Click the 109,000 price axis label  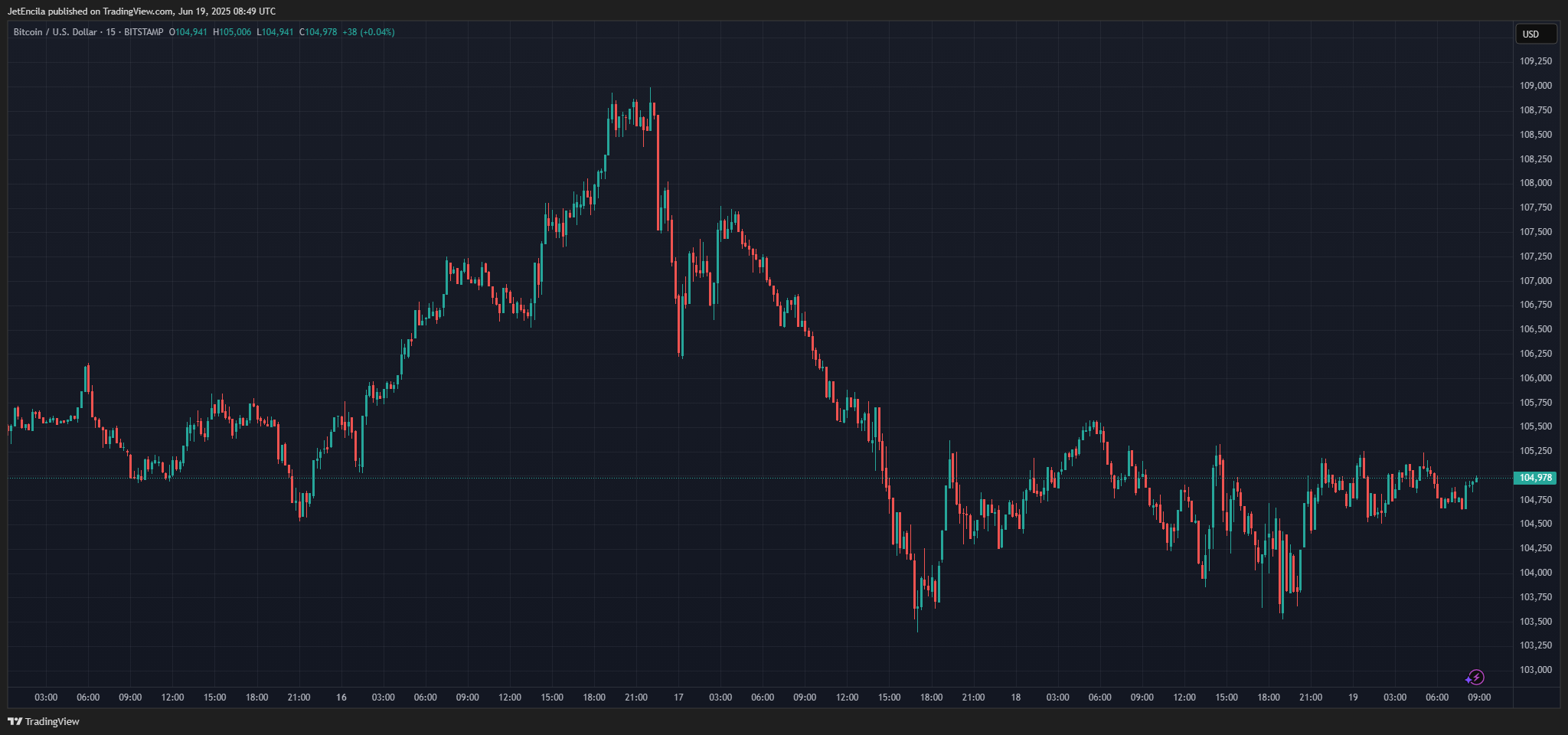pyautogui.click(x=1536, y=86)
